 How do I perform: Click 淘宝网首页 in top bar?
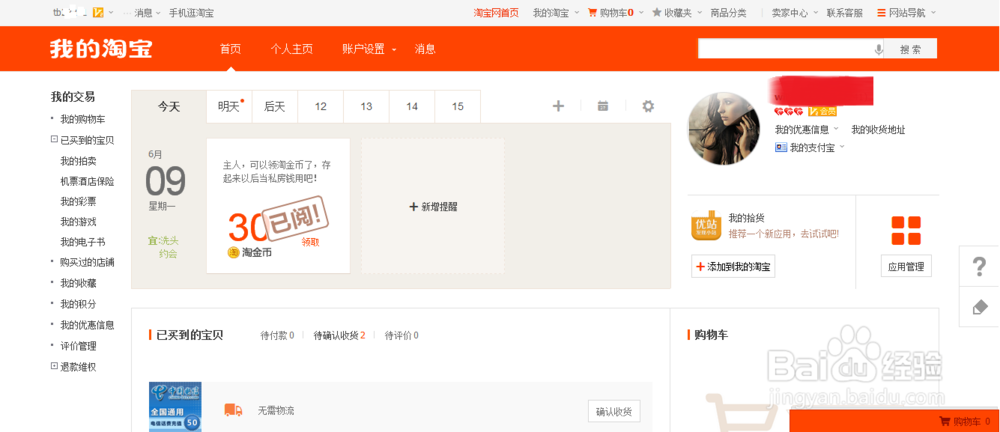pyautogui.click(x=496, y=13)
